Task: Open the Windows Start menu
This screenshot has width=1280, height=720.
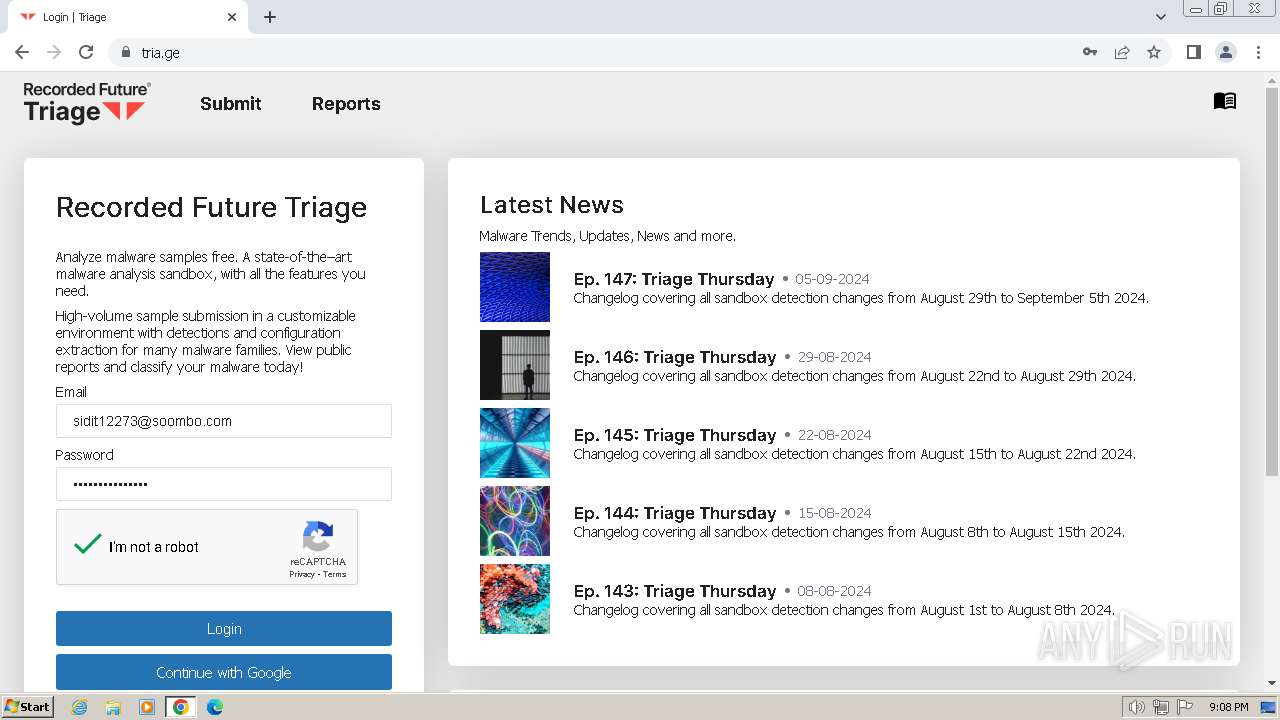Action: 27,707
